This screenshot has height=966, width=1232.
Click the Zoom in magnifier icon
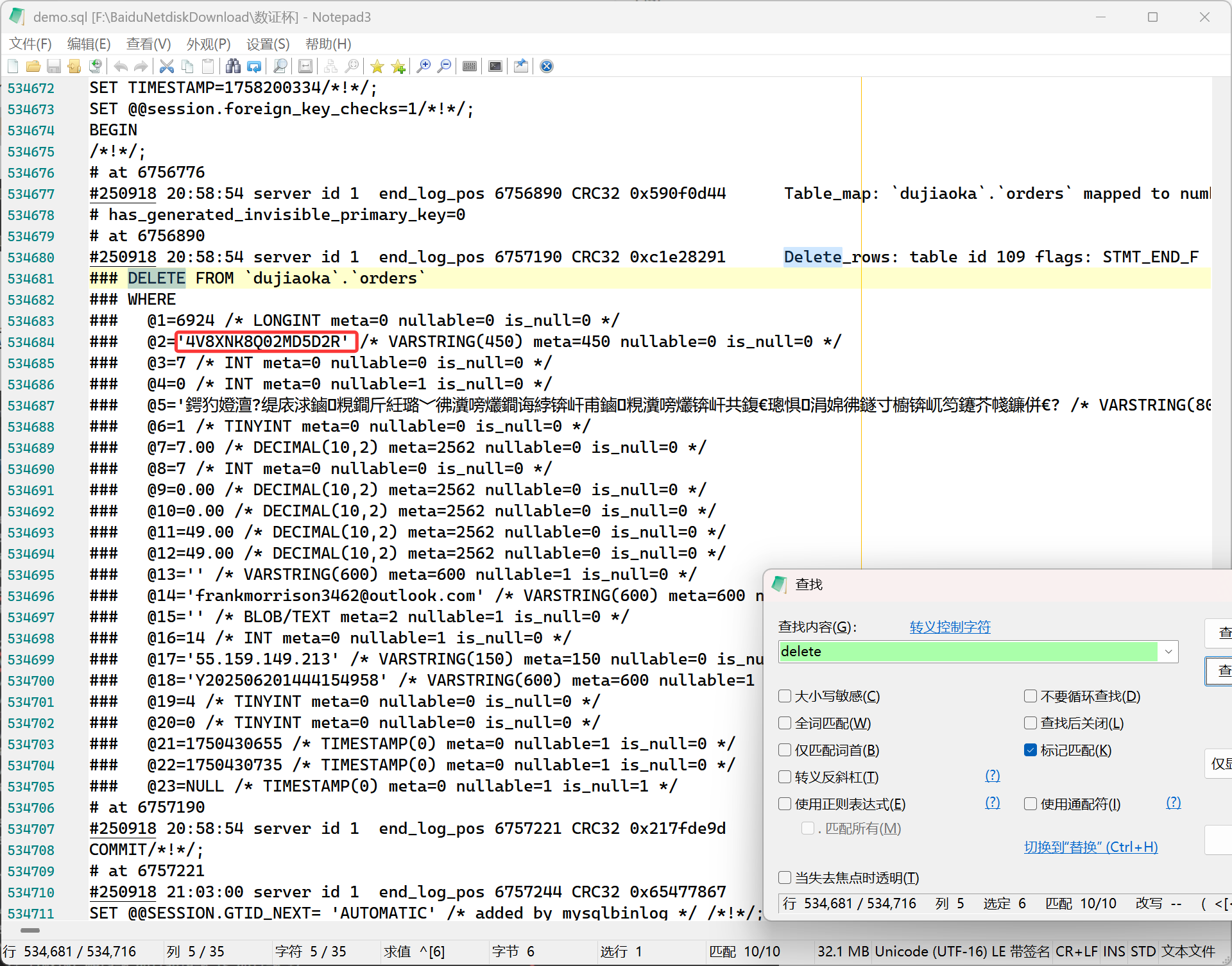pos(424,66)
